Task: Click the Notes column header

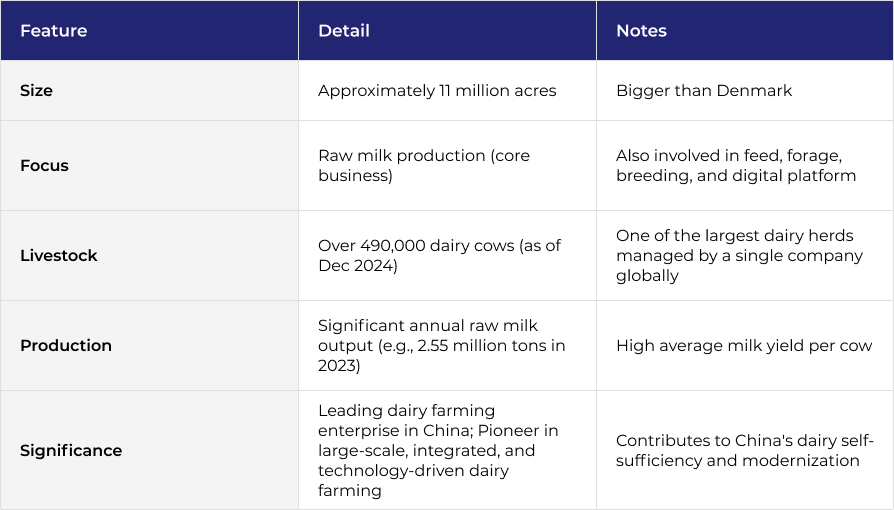Action: pos(641,31)
